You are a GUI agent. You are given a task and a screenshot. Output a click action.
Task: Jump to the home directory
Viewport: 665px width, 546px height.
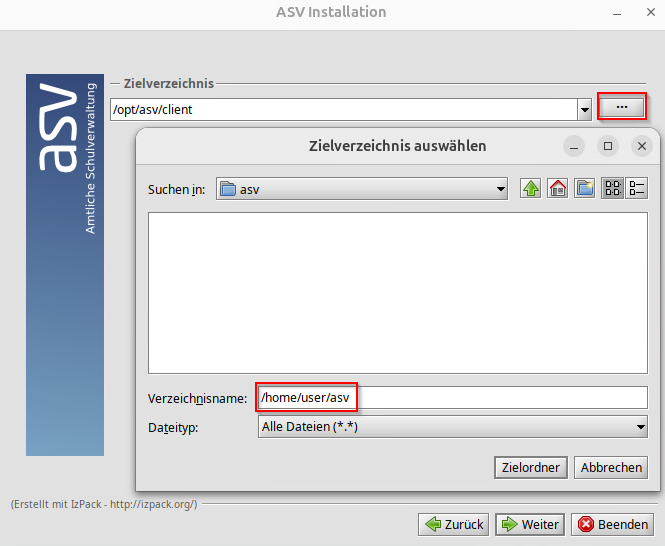558,189
